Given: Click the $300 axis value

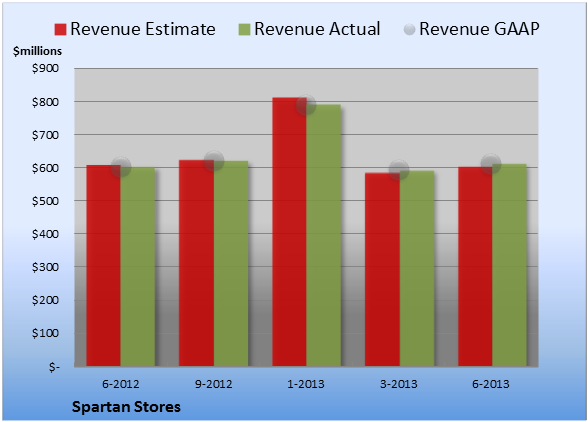Looking at the screenshot, I should click(x=45, y=267).
